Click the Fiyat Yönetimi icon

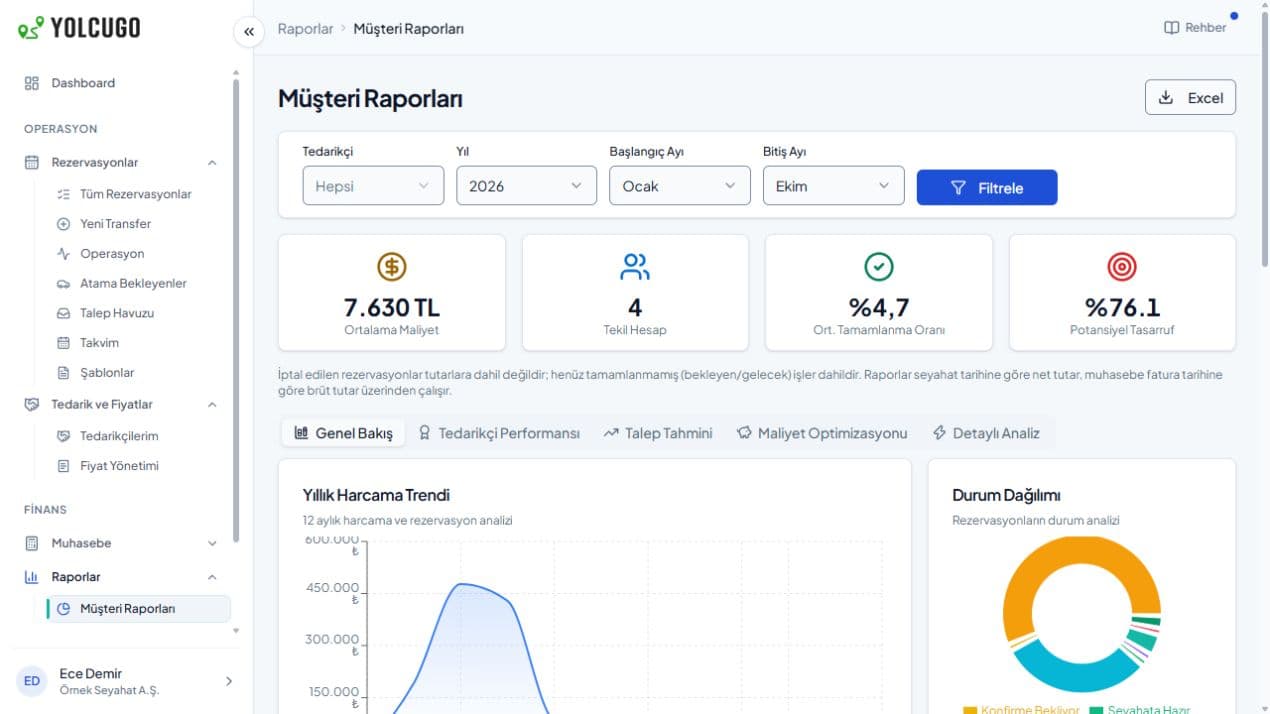coord(63,466)
